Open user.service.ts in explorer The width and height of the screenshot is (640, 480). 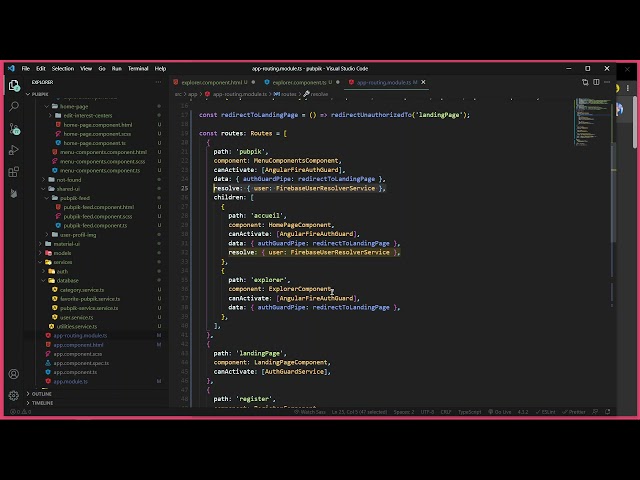(76, 317)
